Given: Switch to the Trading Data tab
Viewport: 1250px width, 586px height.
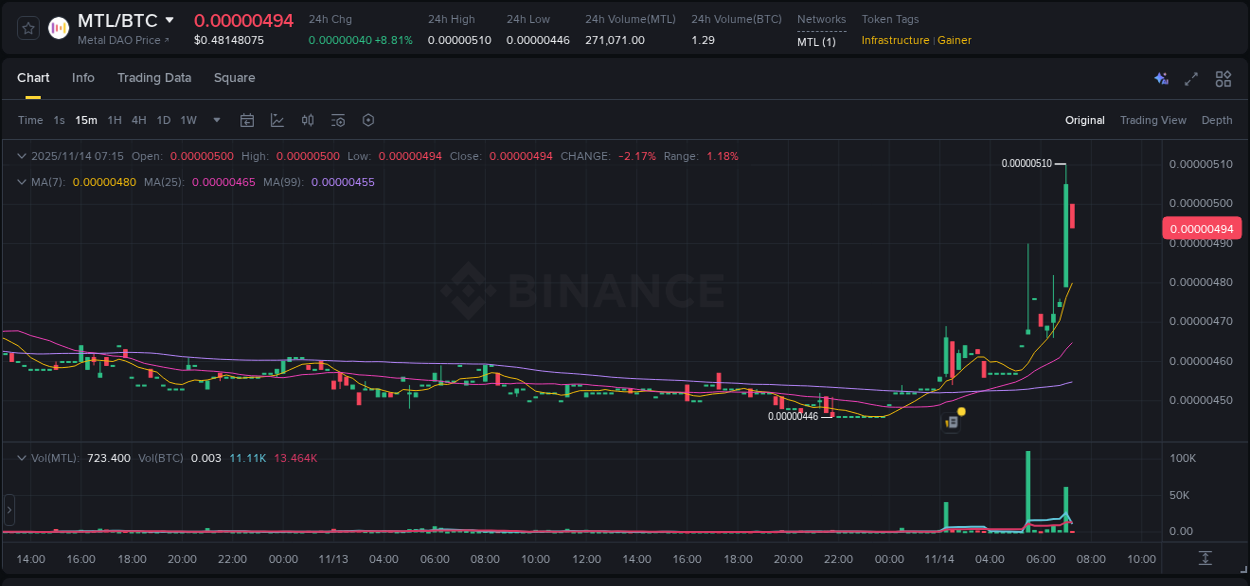Looking at the screenshot, I should (154, 78).
